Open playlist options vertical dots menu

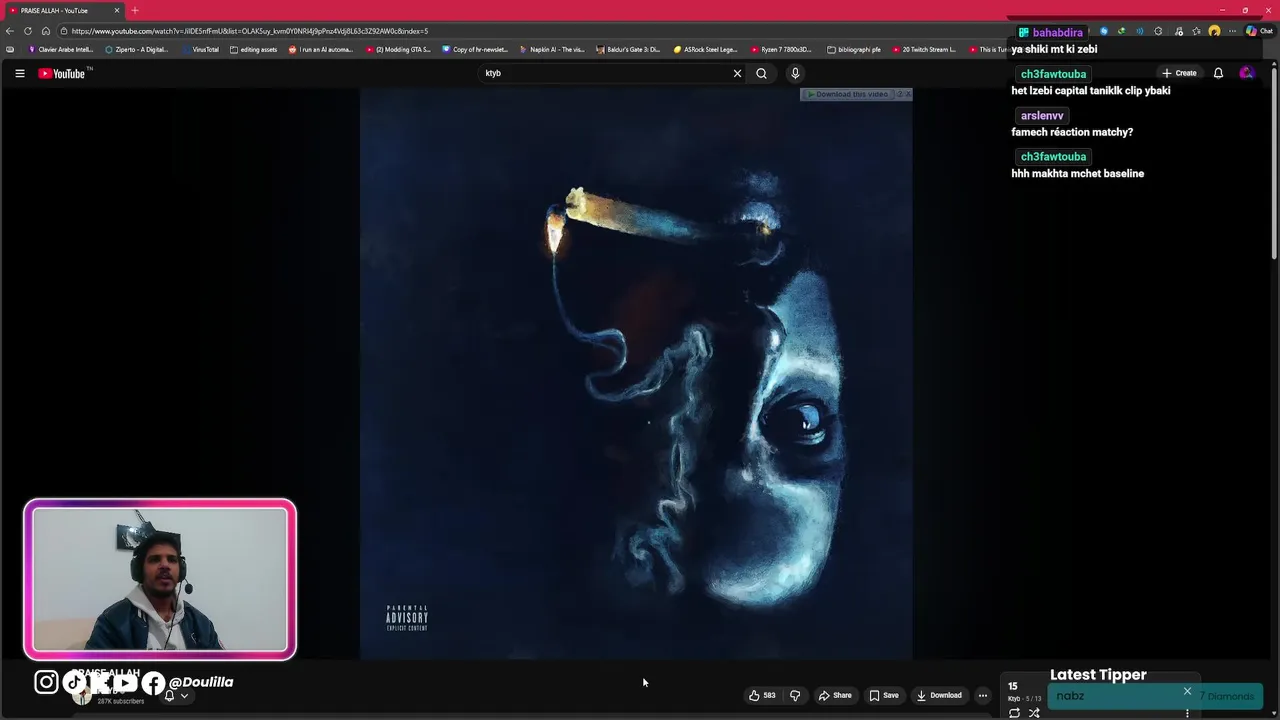[x=1187, y=713]
